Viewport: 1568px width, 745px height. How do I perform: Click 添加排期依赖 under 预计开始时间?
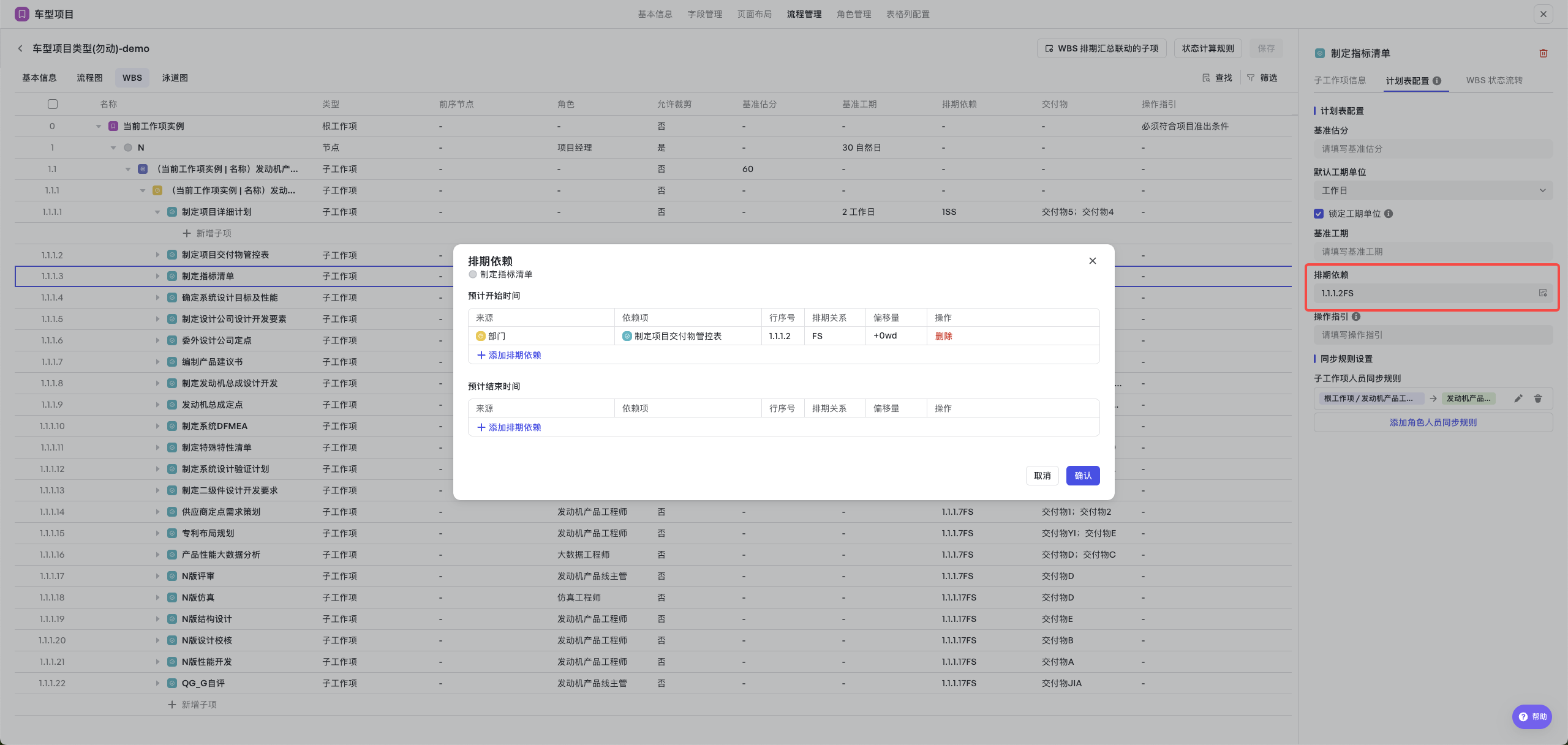(x=509, y=355)
